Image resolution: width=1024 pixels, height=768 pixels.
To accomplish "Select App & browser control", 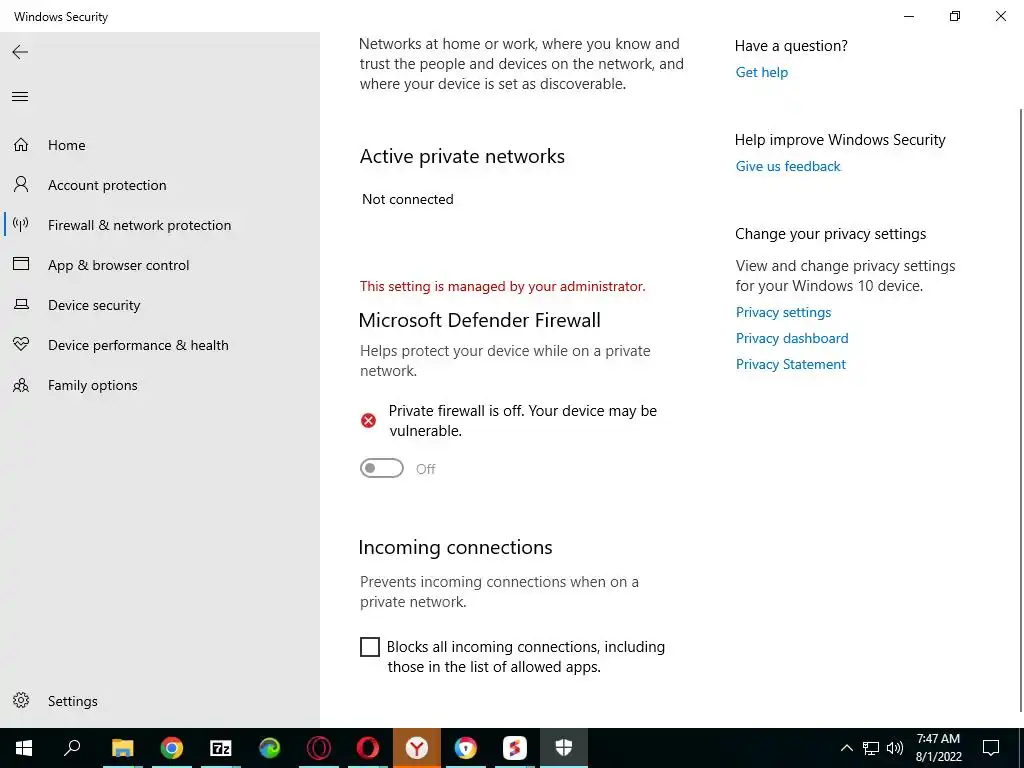I will tap(119, 265).
